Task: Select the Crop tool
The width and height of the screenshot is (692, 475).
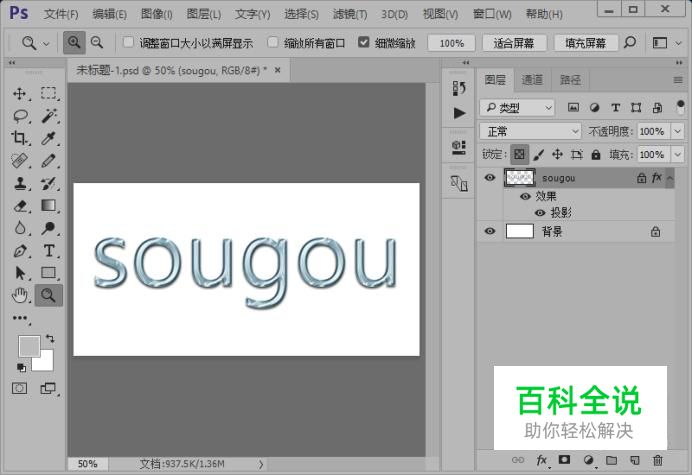Action: (x=19, y=138)
